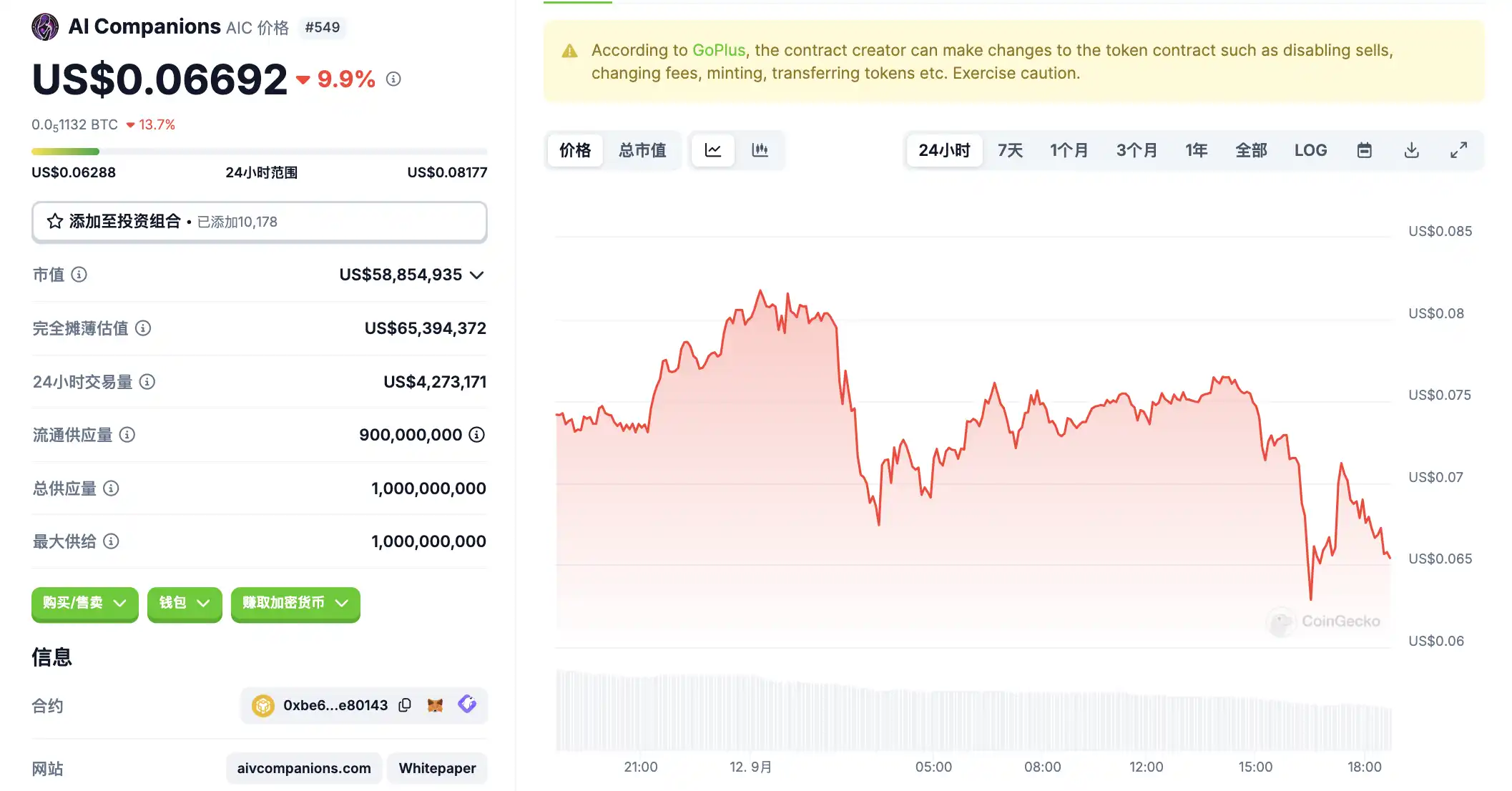Click the 24小时范围 price range bar
Image resolution: width=1512 pixels, height=791 pixels.
pos(259,152)
